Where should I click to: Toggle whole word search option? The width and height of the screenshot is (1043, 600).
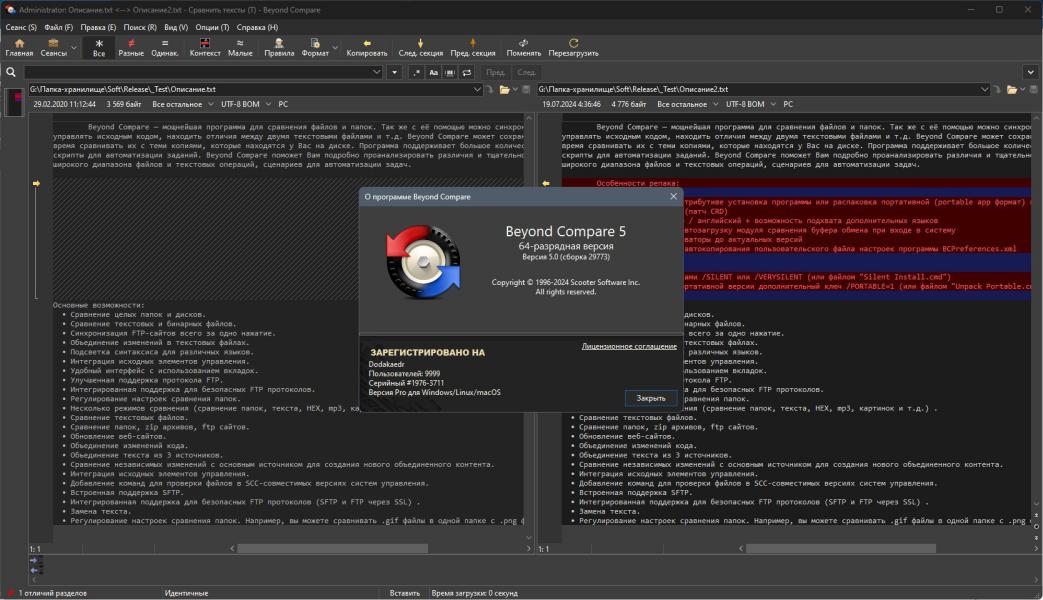pyautogui.click(x=450, y=72)
